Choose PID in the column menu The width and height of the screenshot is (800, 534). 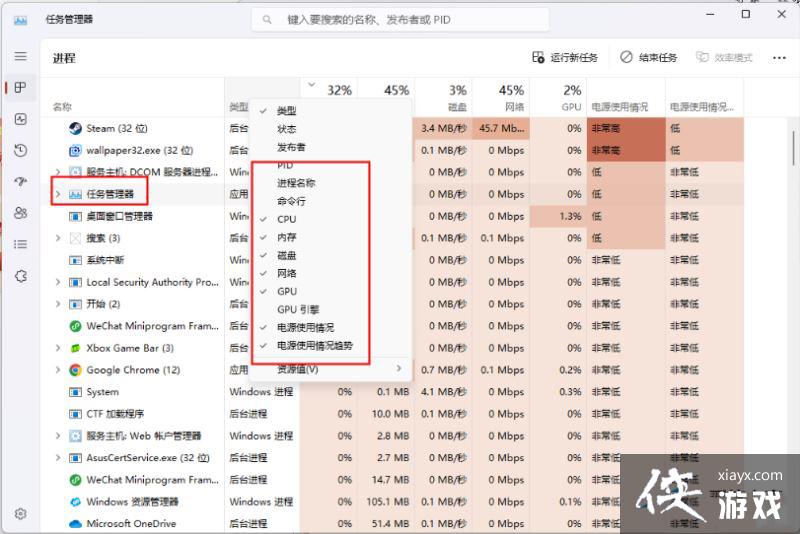coord(330,165)
